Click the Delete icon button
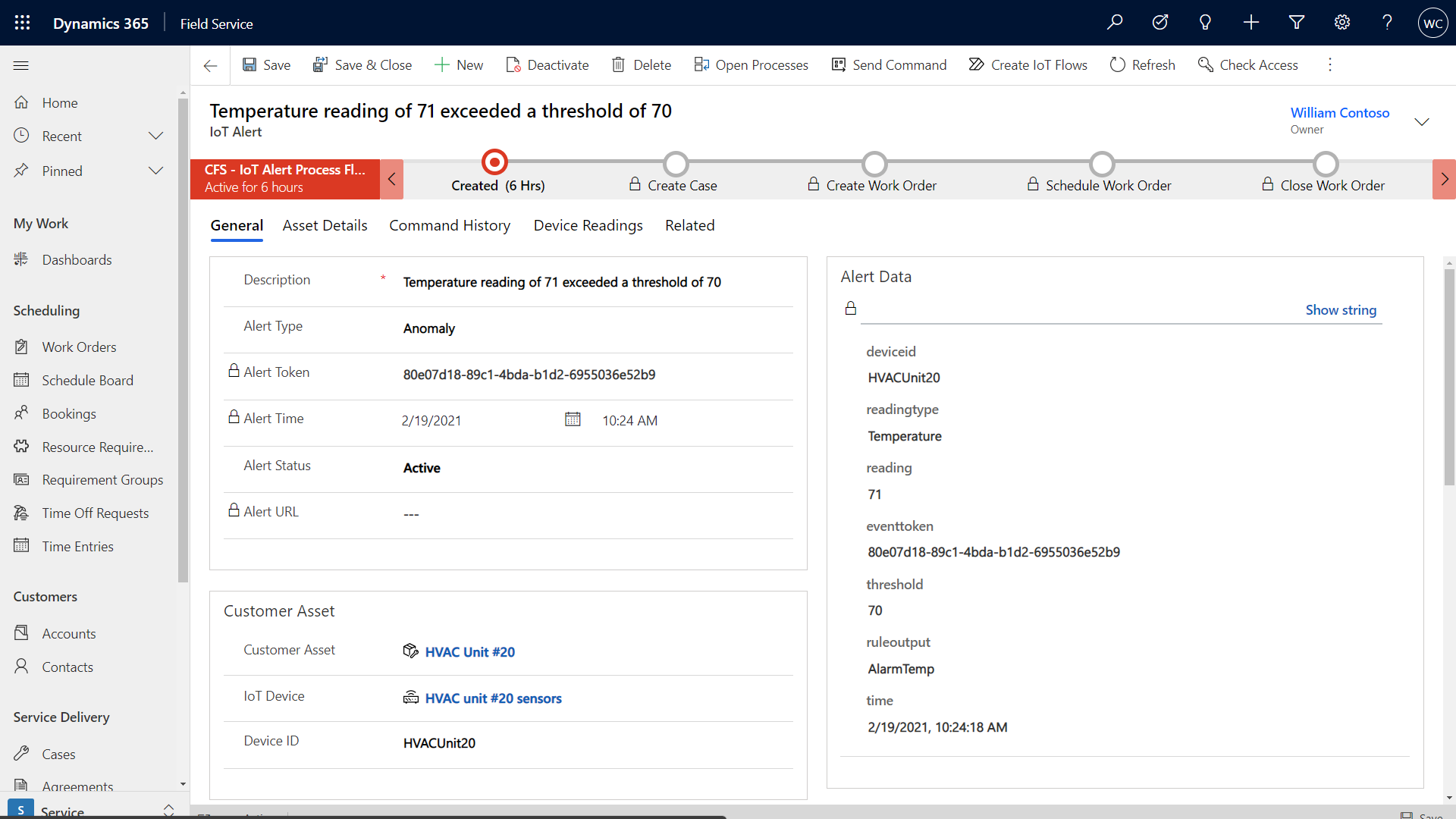Viewport: 1456px width, 819px height. pos(619,65)
